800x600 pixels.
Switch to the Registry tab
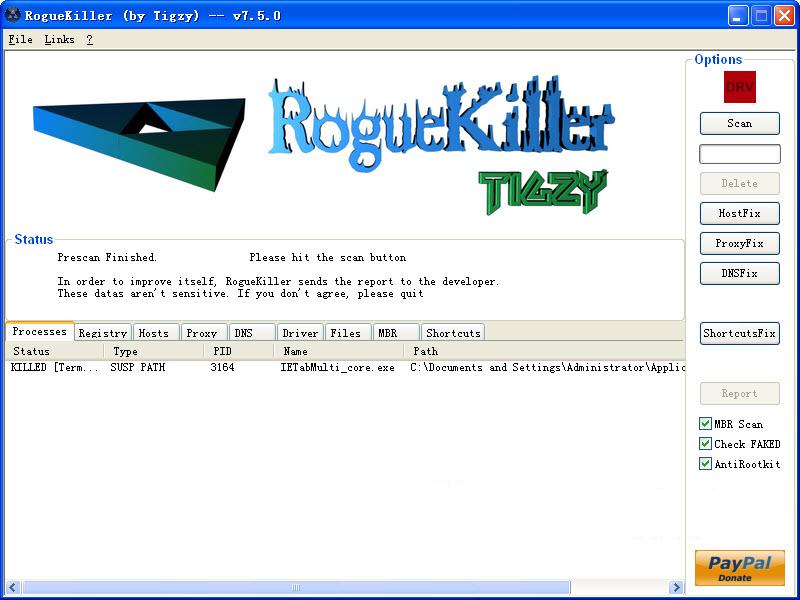pos(102,332)
